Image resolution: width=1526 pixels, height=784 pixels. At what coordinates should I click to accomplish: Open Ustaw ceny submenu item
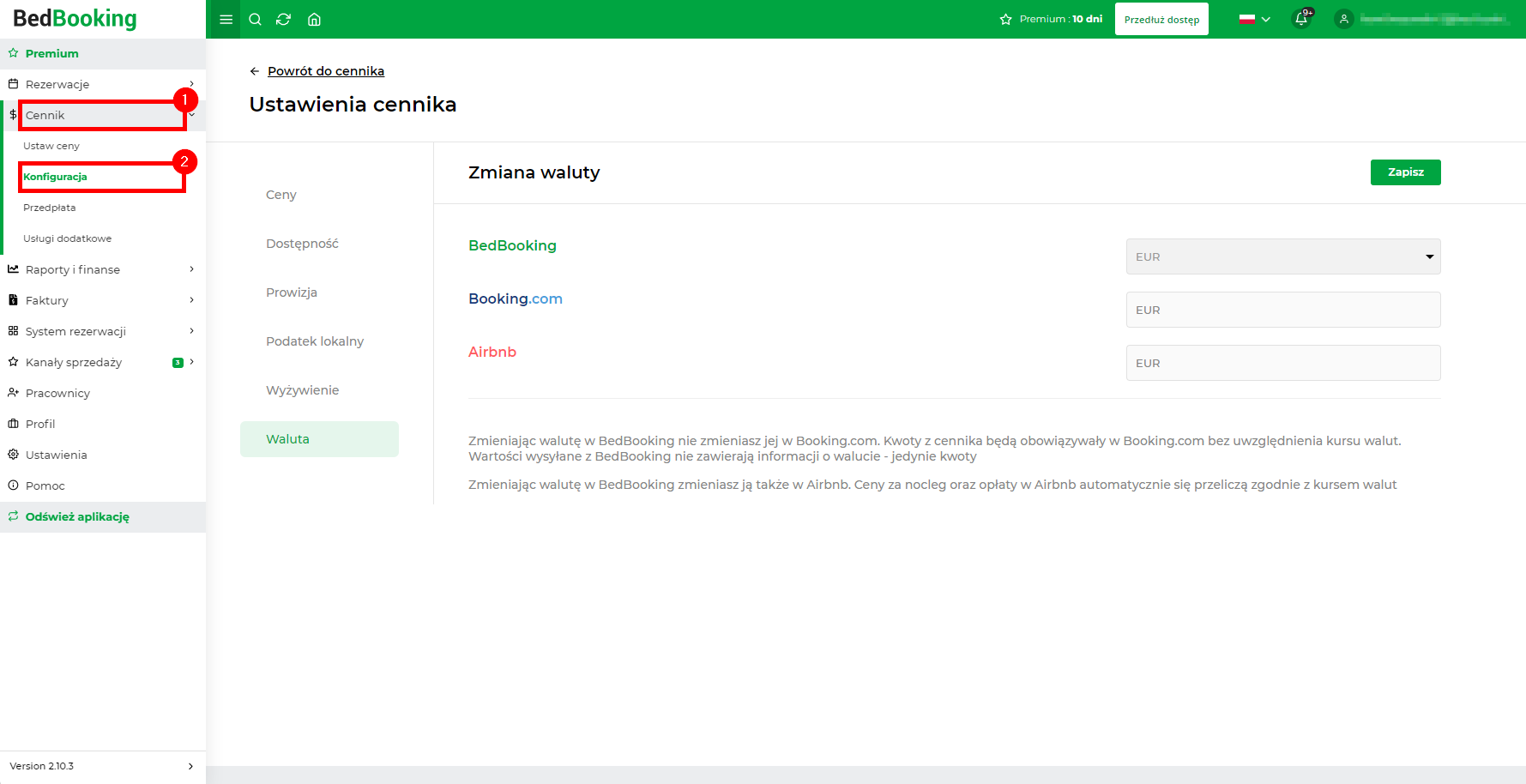click(51, 146)
